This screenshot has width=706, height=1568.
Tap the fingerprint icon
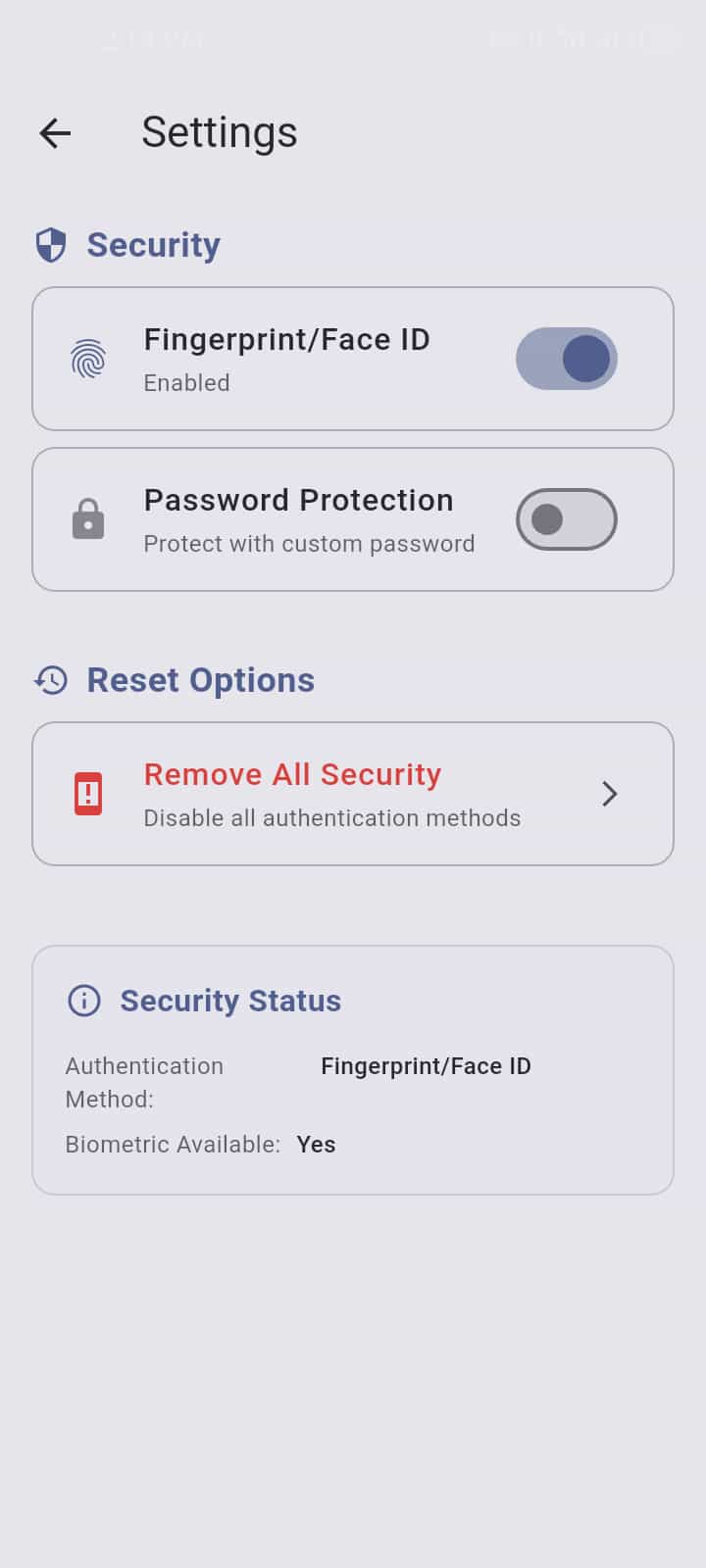[88, 359]
